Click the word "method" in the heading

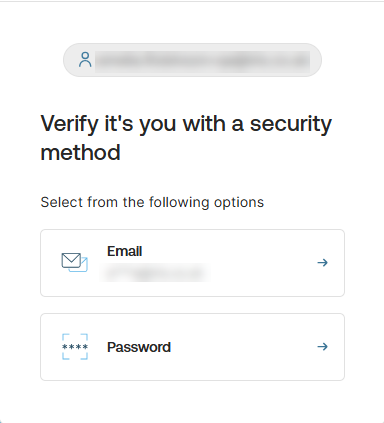(80, 153)
